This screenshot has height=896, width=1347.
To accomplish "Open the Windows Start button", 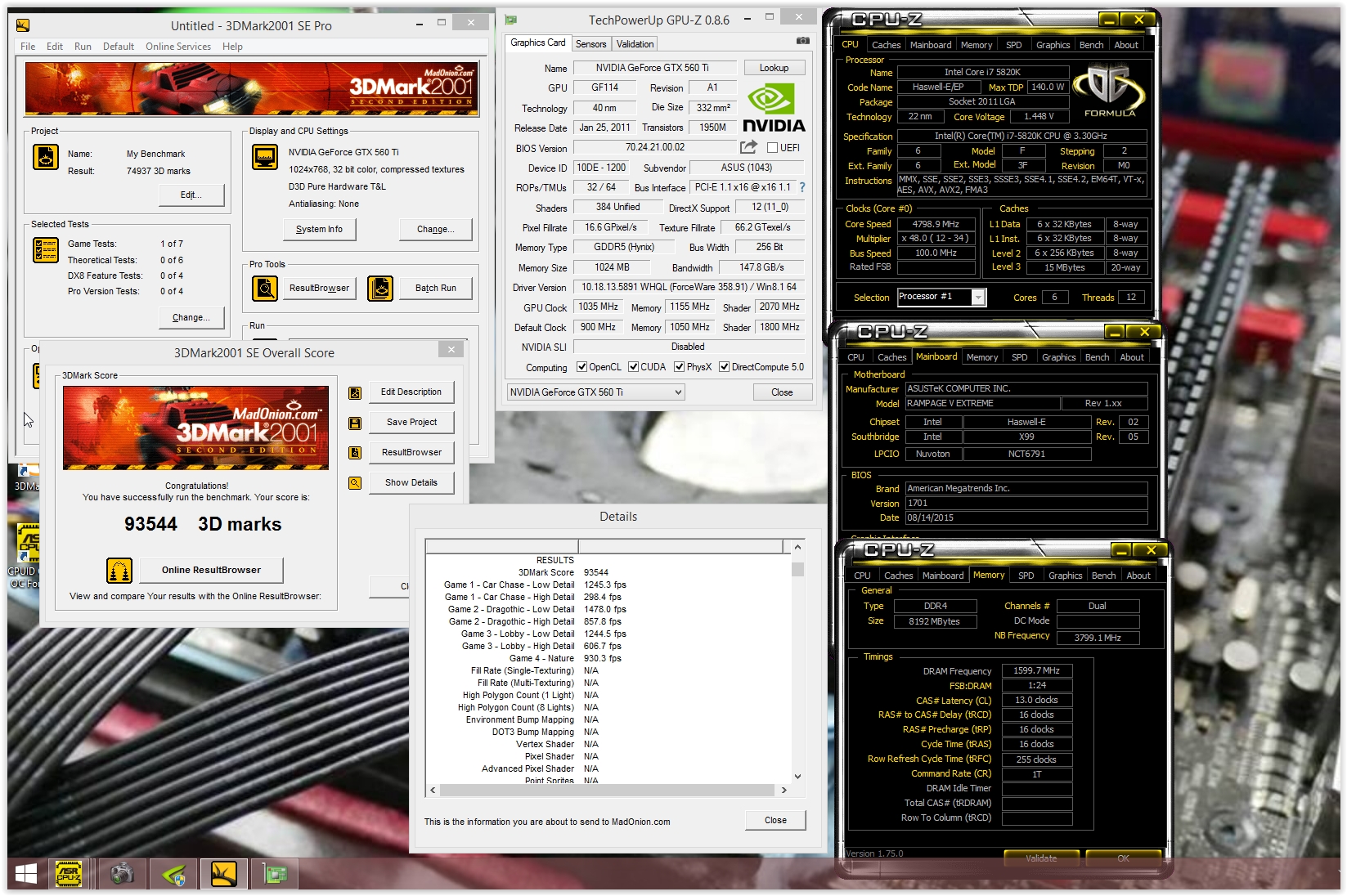I will 26,874.
